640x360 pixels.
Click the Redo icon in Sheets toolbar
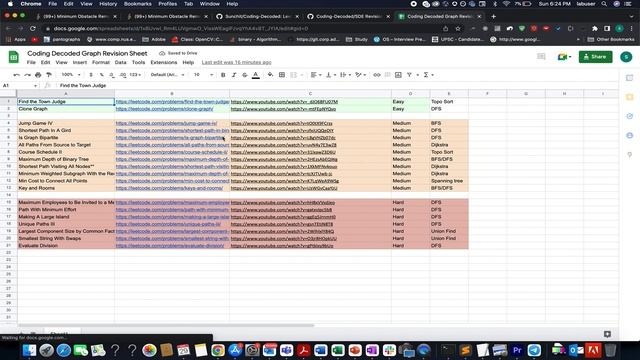point(27,75)
